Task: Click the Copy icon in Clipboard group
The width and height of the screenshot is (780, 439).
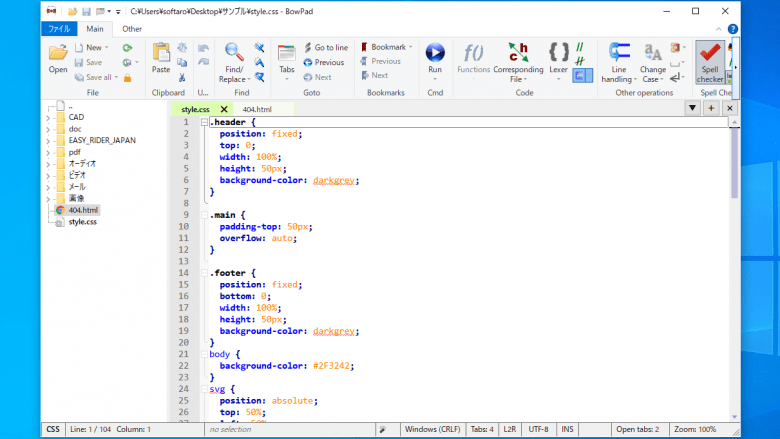Action: point(182,62)
